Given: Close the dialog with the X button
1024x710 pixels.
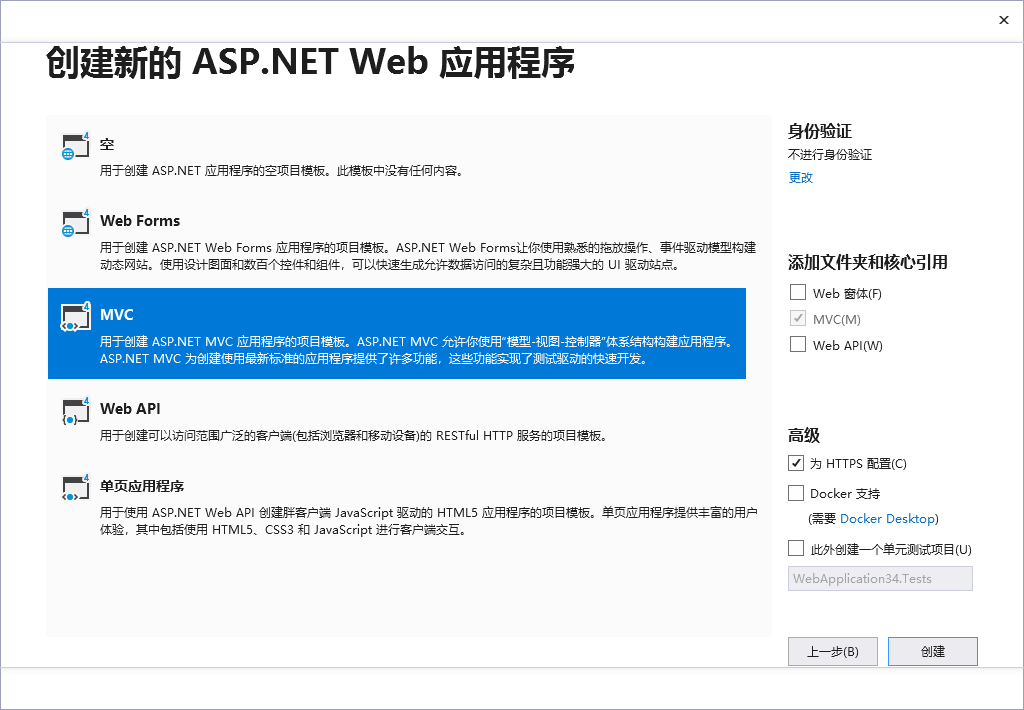Looking at the screenshot, I should tap(1004, 20).
